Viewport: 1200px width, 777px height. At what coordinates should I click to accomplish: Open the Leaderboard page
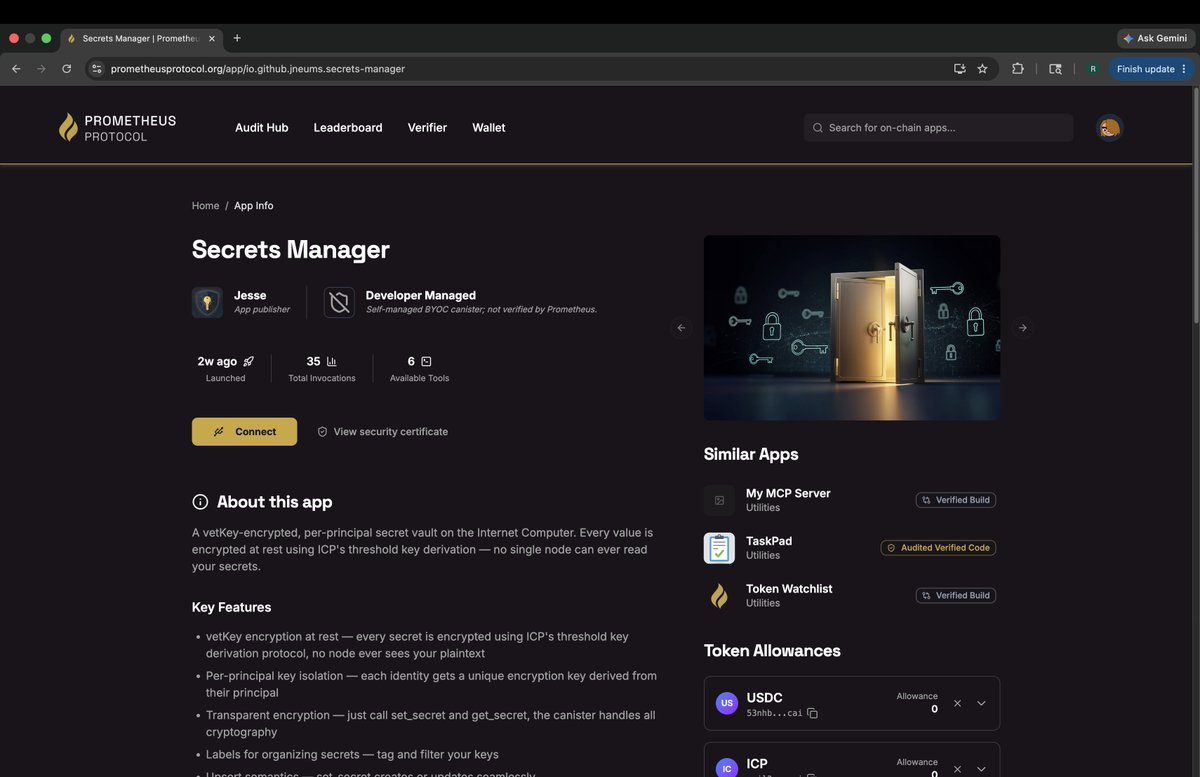348,128
